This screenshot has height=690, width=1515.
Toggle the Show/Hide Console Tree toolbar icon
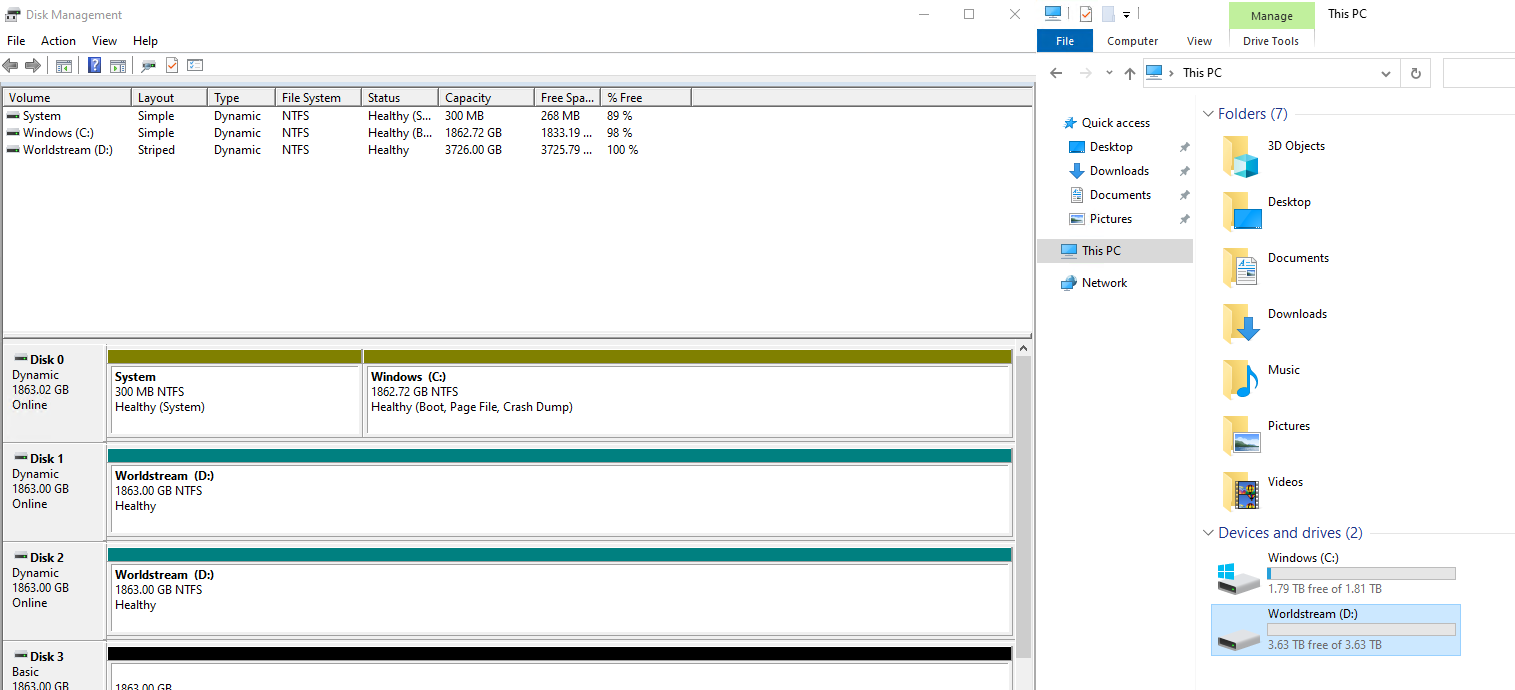point(64,66)
